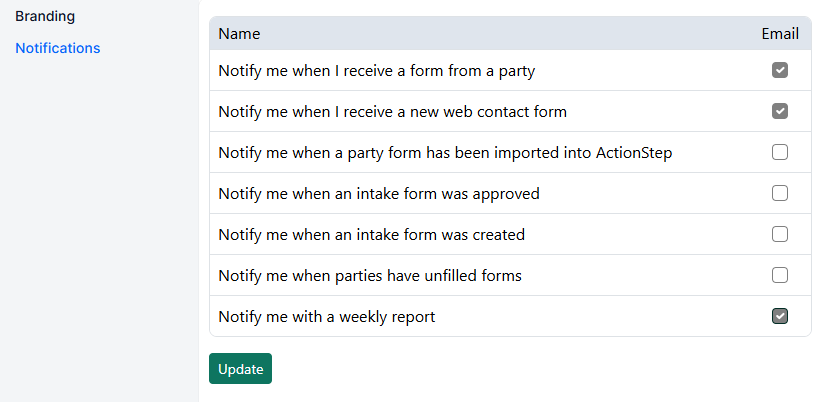
Task: Enable email for party form imported into ActionStep
Action: pyautogui.click(x=780, y=153)
